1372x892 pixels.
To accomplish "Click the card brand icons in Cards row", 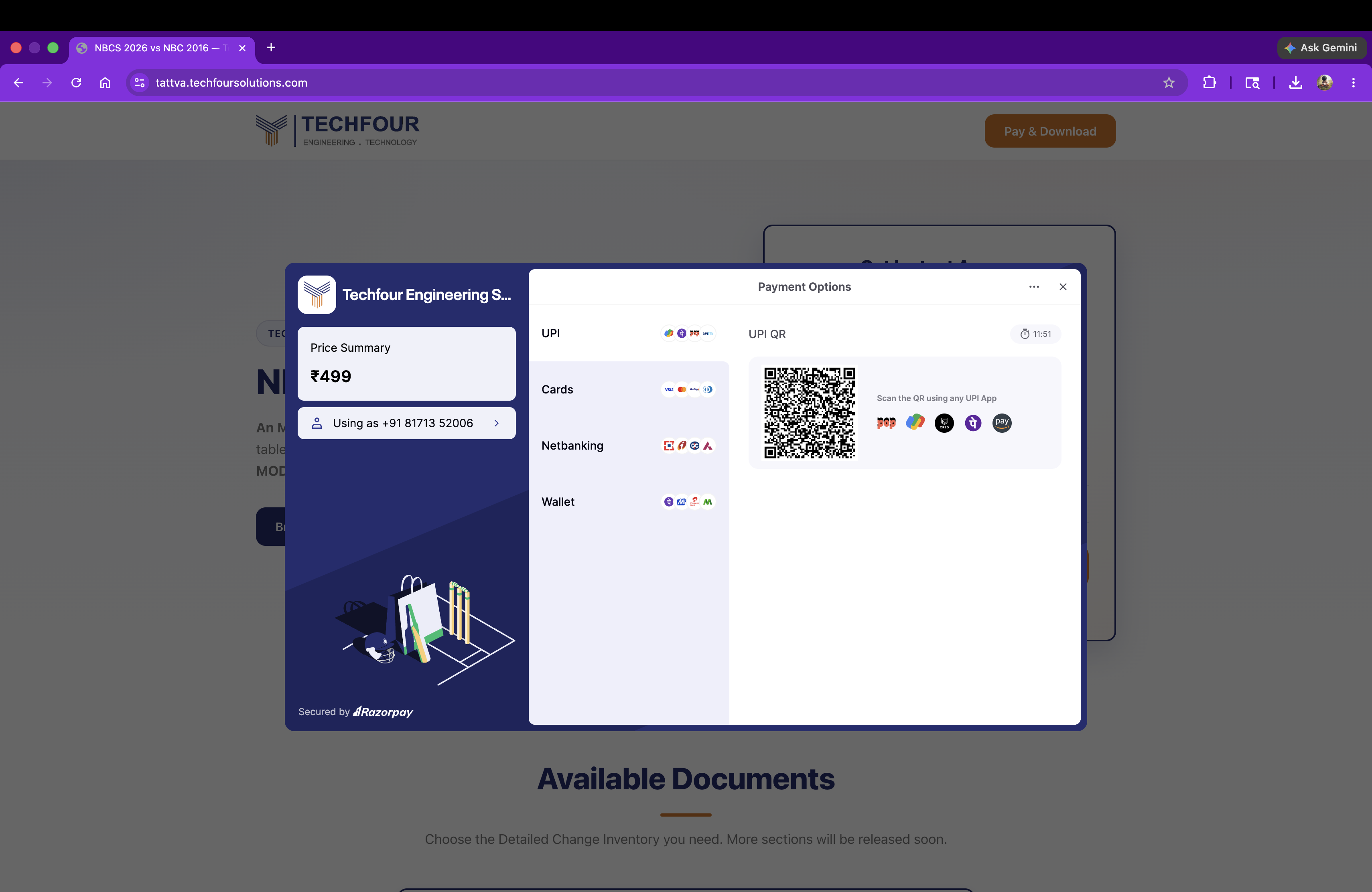I will tap(688, 389).
